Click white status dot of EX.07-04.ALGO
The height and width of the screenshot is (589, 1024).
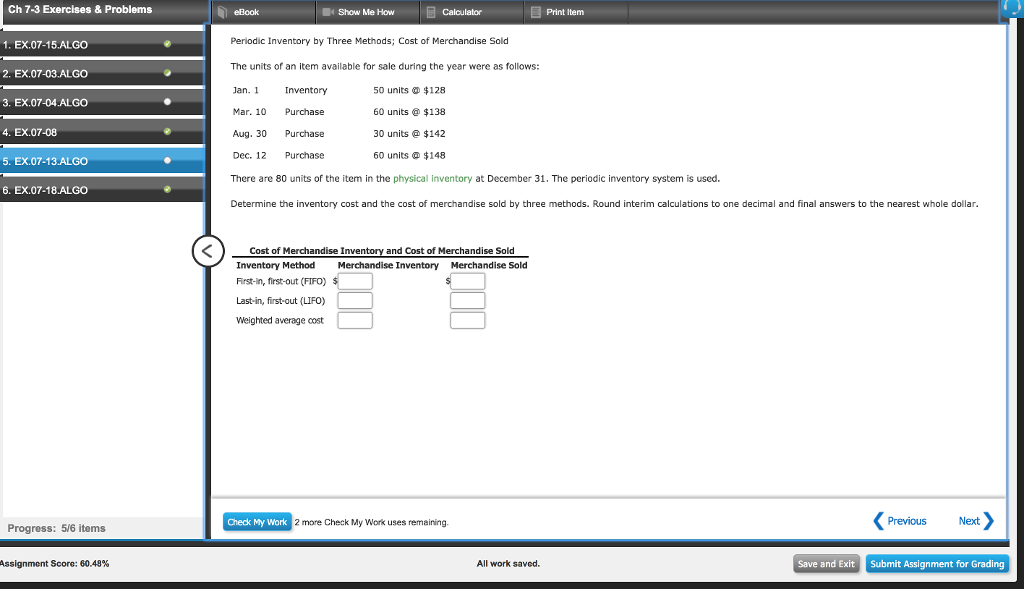coord(168,102)
